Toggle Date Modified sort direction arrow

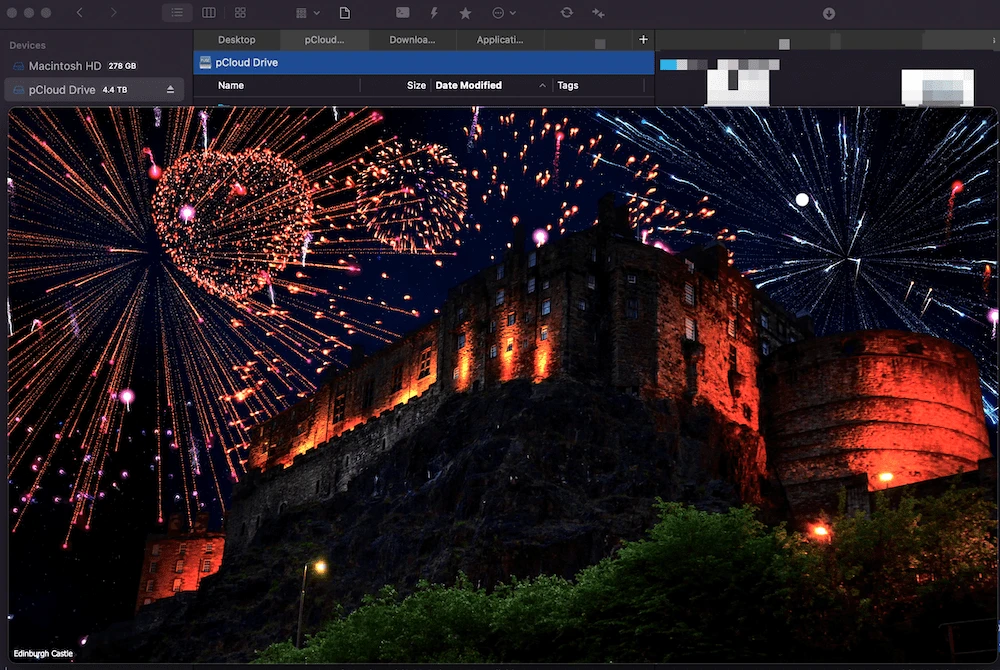pyautogui.click(x=542, y=85)
